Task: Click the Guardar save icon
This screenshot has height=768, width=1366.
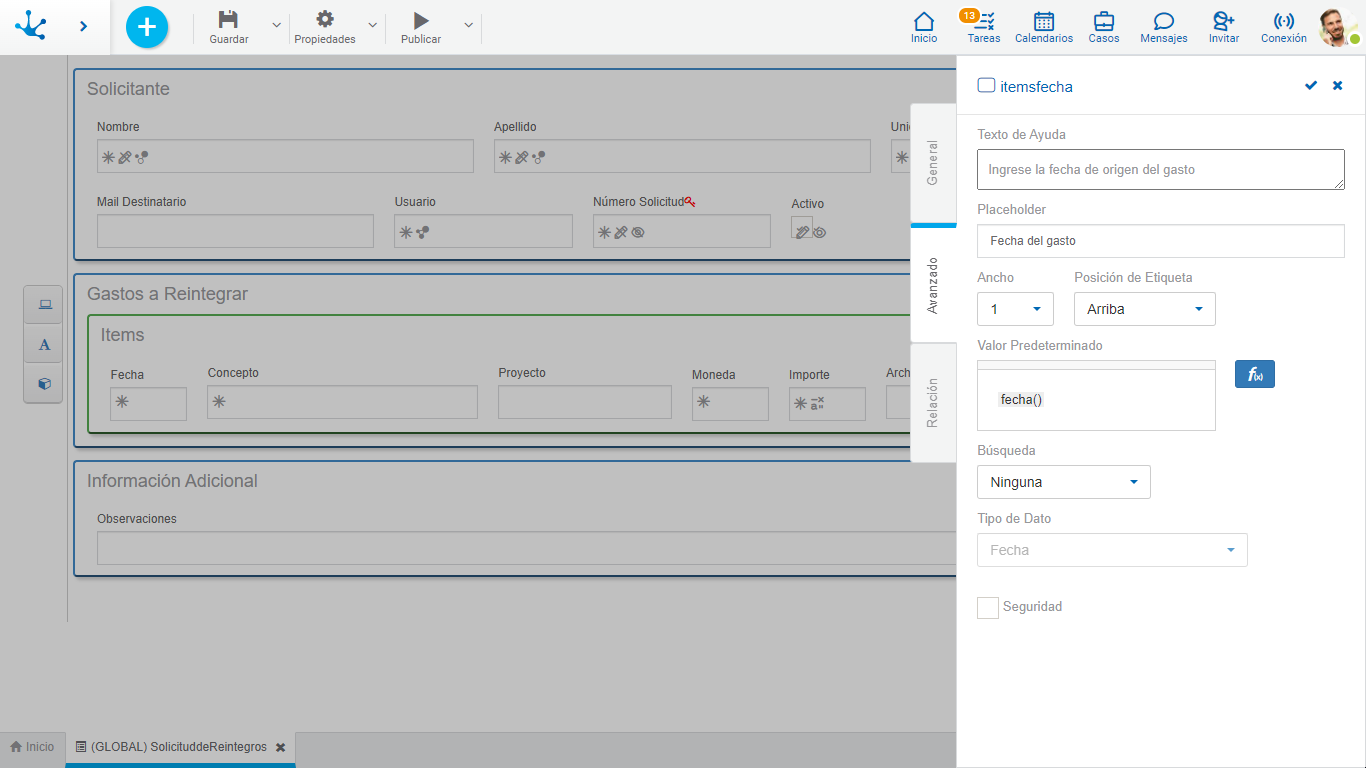Action: [x=228, y=21]
